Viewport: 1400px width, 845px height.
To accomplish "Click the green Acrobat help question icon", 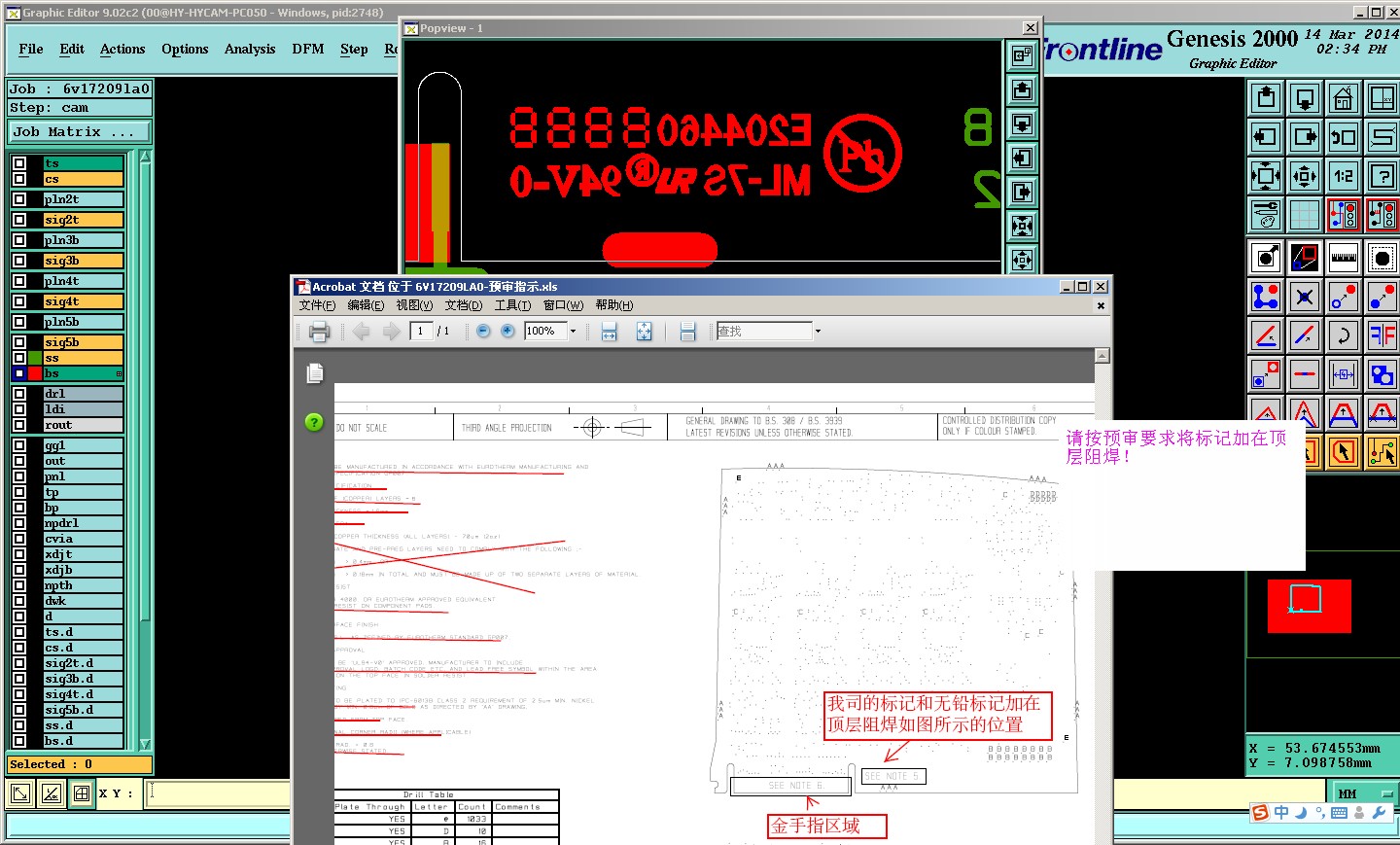I will (x=314, y=422).
